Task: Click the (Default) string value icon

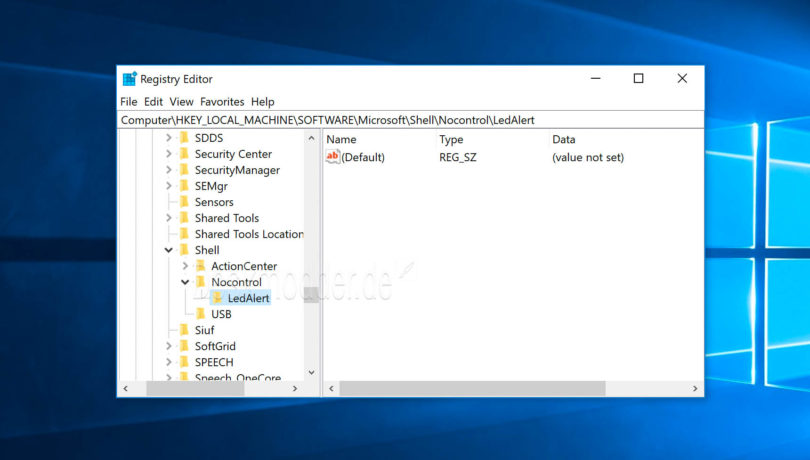Action: tap(333, 157)
